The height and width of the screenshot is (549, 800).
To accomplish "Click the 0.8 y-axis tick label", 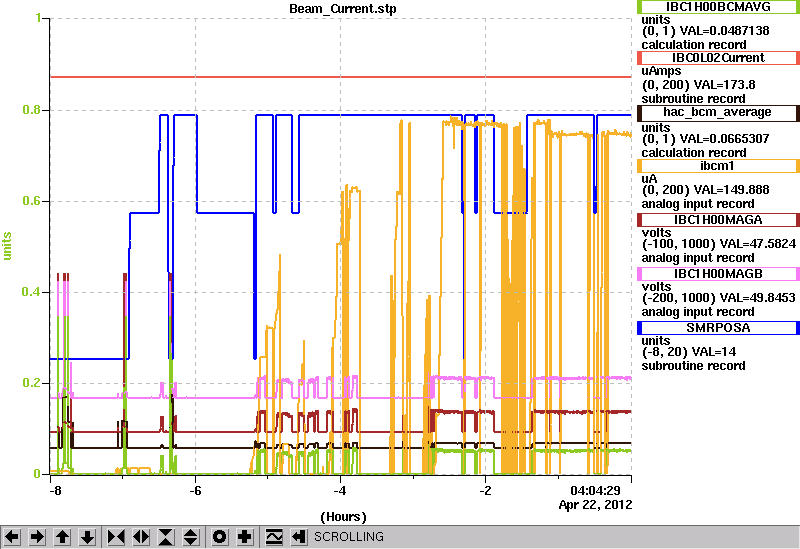I will (32, 110).
